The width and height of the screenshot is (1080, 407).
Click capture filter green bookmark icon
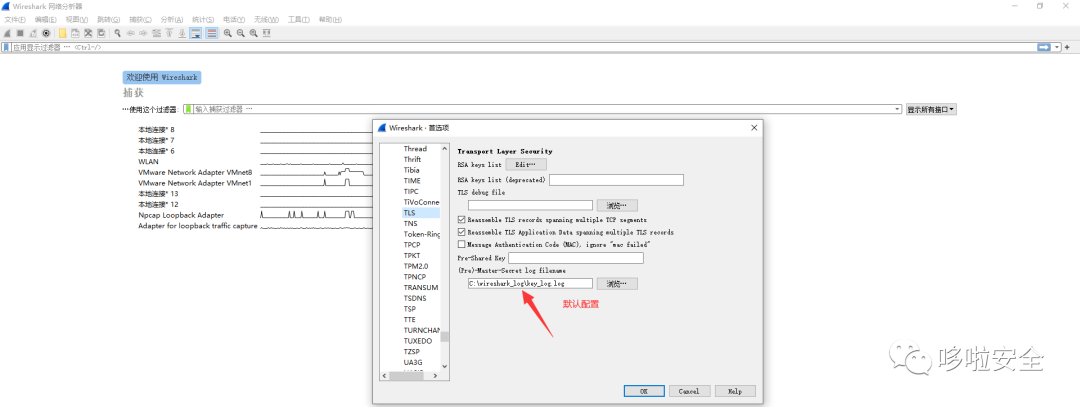[x=188, y=109]
